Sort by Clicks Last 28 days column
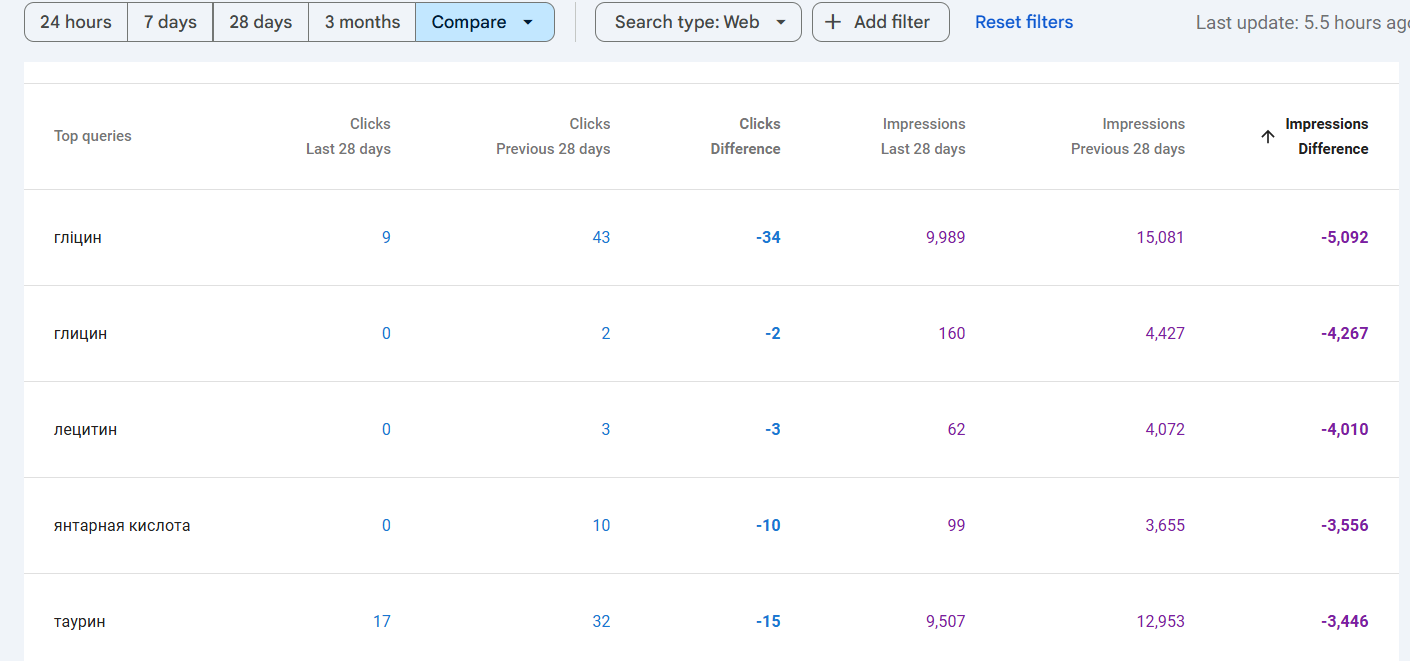Screen dimensions: 1410x661 point(348,136)
